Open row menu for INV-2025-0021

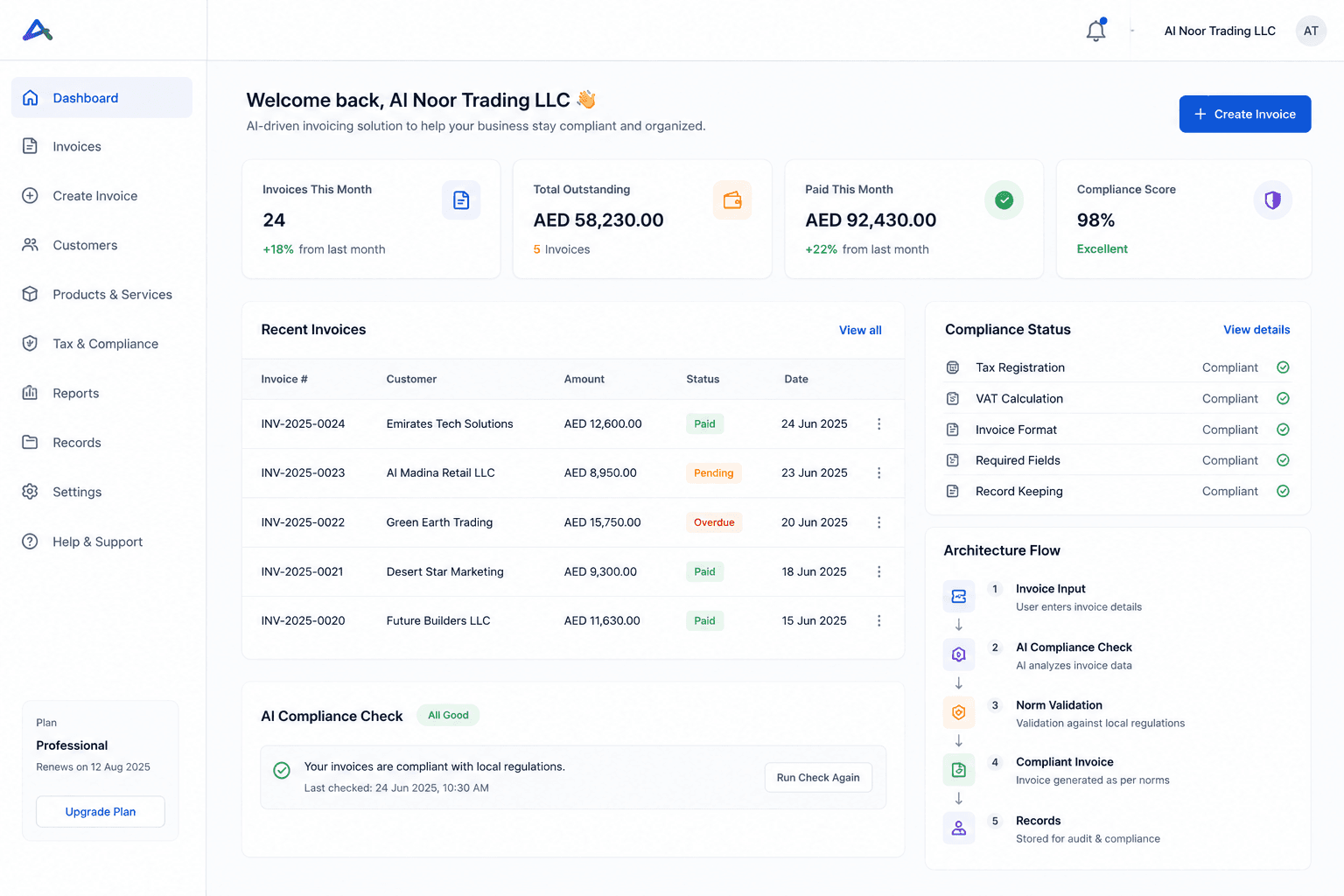pos(878,571)
